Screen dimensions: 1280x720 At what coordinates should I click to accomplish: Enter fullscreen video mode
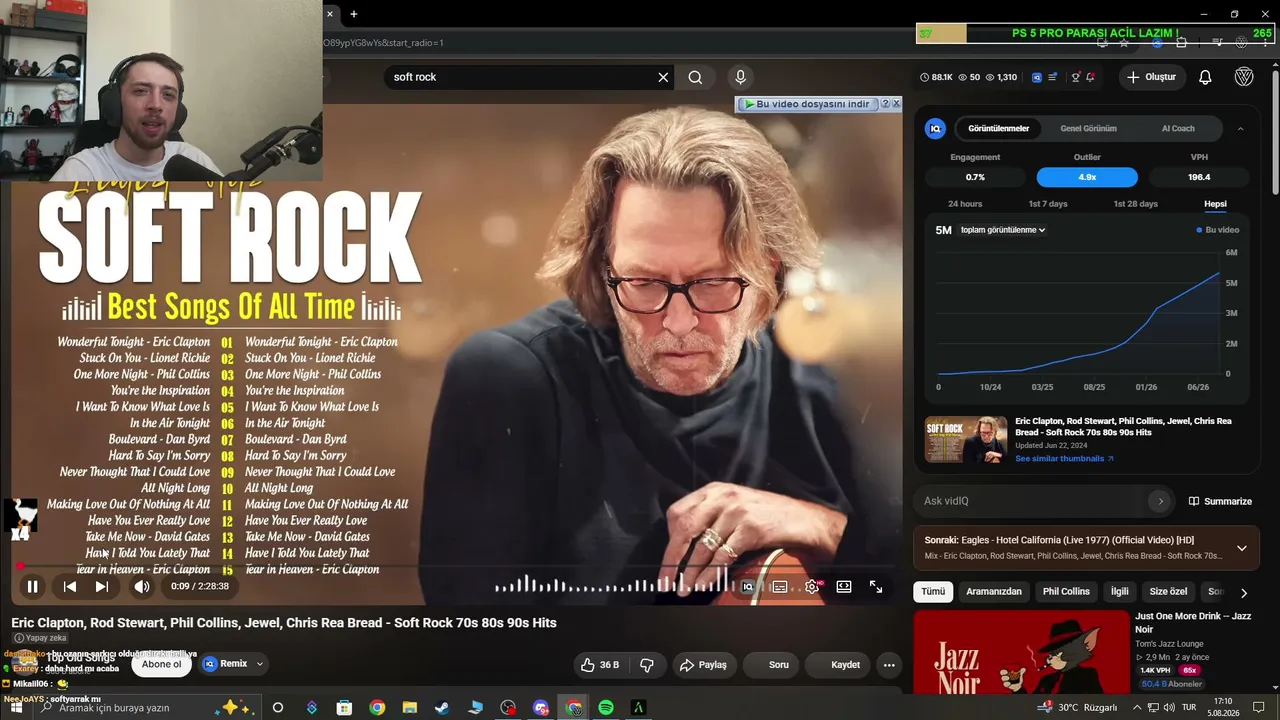tap(876, 587)
